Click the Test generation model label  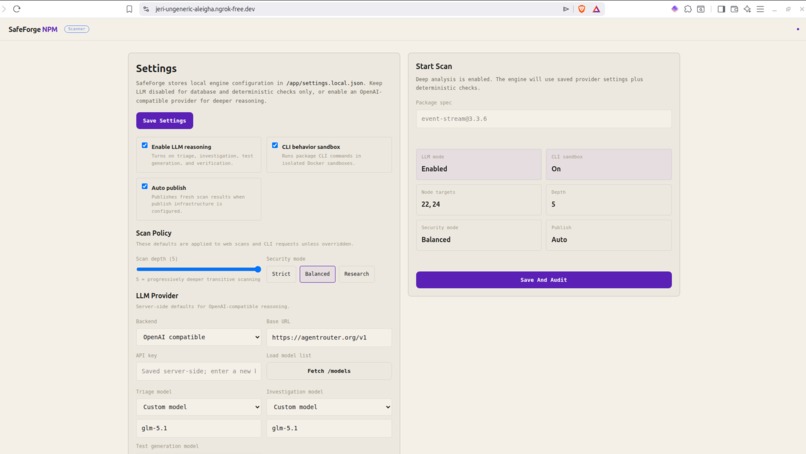click(x=167, y=446)
